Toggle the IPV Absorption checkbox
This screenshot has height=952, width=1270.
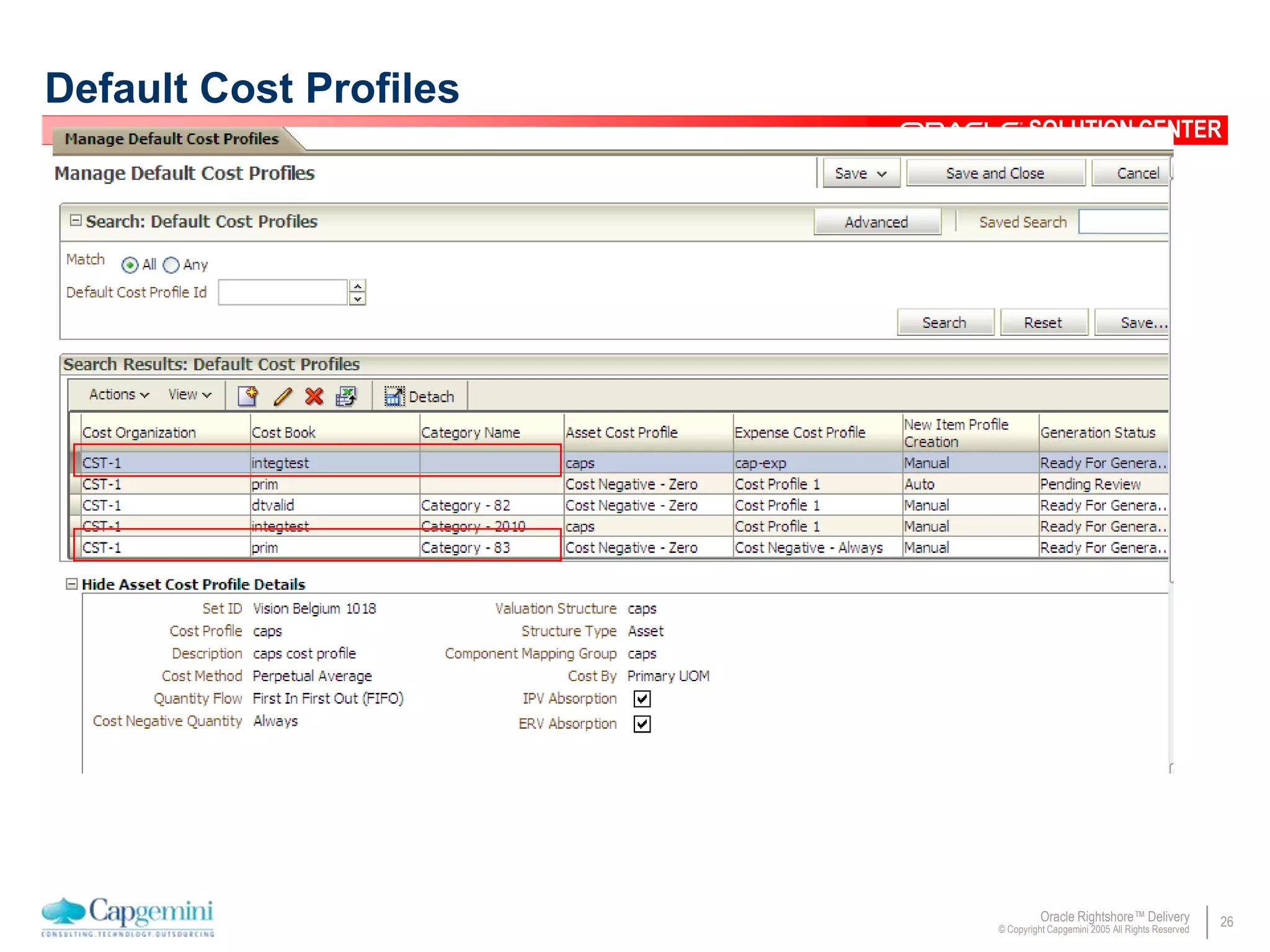(x=642, y=699)
